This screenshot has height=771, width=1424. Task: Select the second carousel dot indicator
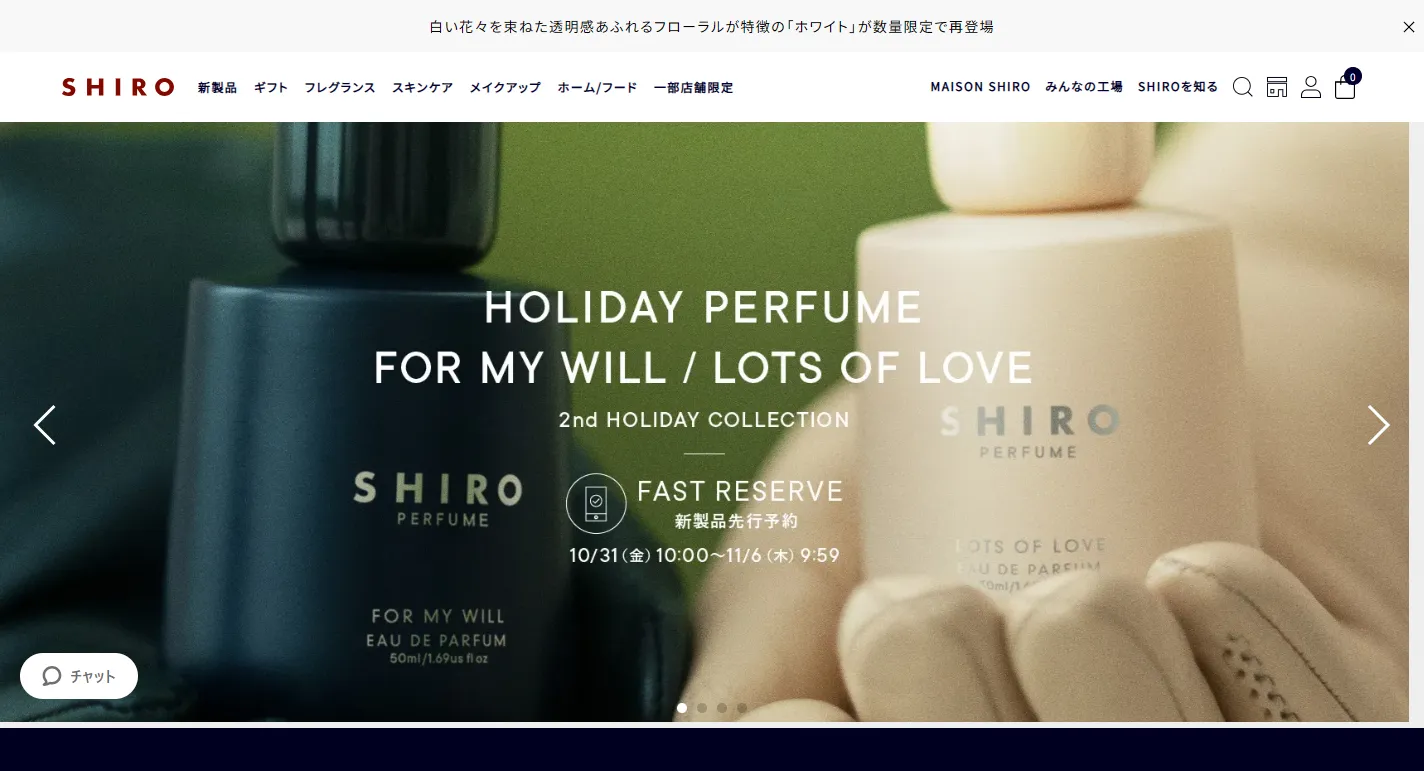click(x=702, y=708)
